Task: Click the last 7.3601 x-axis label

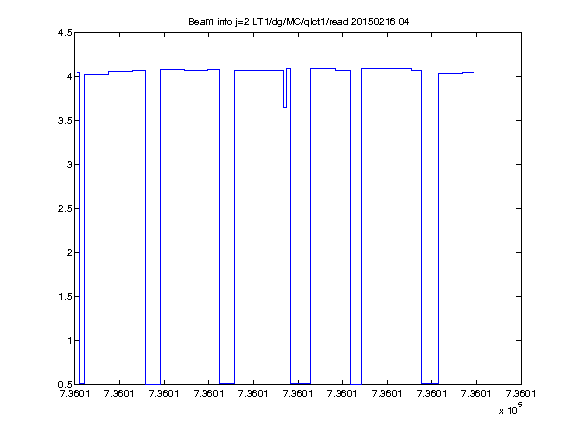Action: click(x=521, y=394)
